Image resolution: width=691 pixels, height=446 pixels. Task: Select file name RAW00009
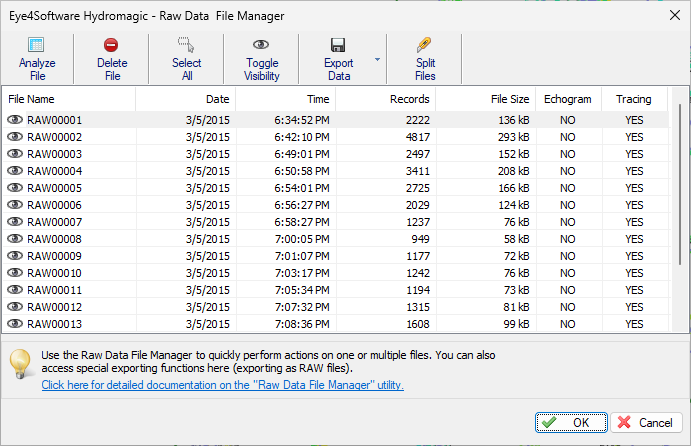(x=55, y=256)
